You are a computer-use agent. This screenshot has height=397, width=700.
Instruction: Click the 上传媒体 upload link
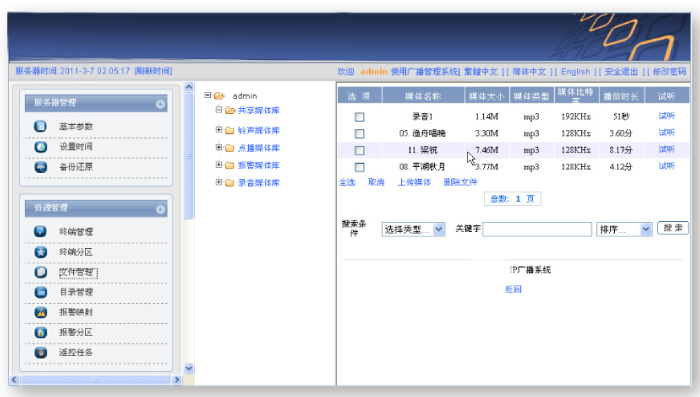414,182
